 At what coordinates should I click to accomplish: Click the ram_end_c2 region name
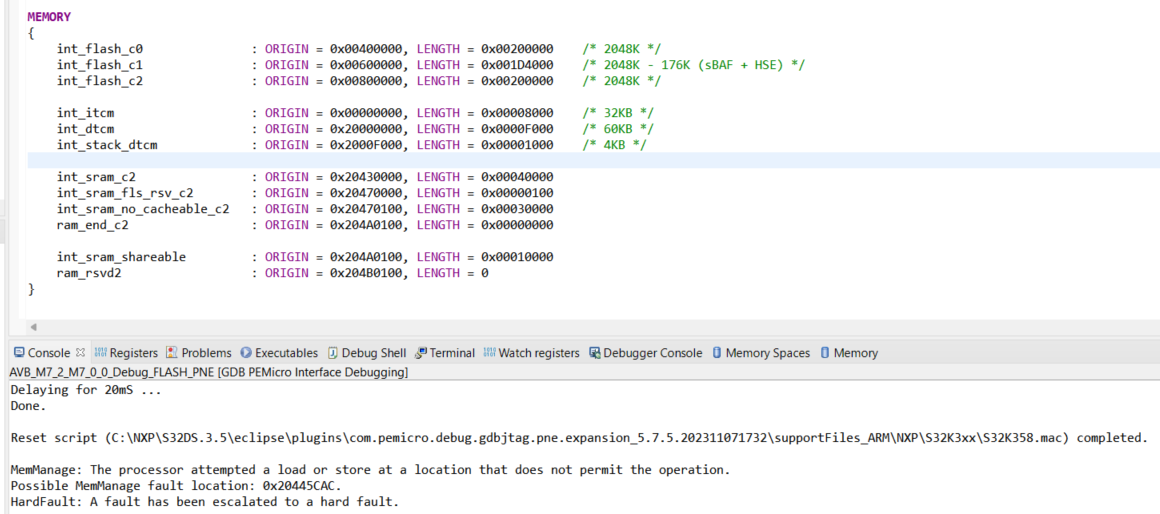tap(93, 225)
